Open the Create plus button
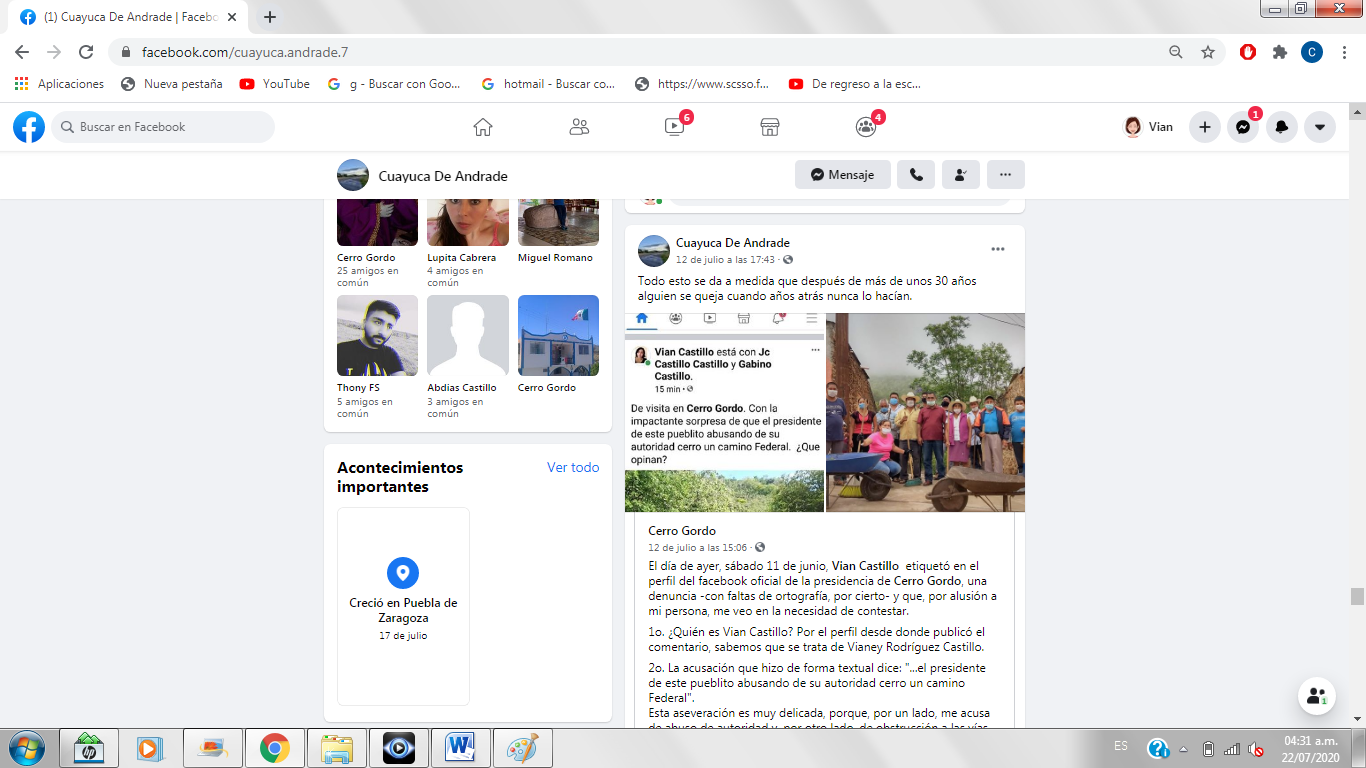Image resolution: width=1366 pixels, height=768 pixels. coord(1205,127)
